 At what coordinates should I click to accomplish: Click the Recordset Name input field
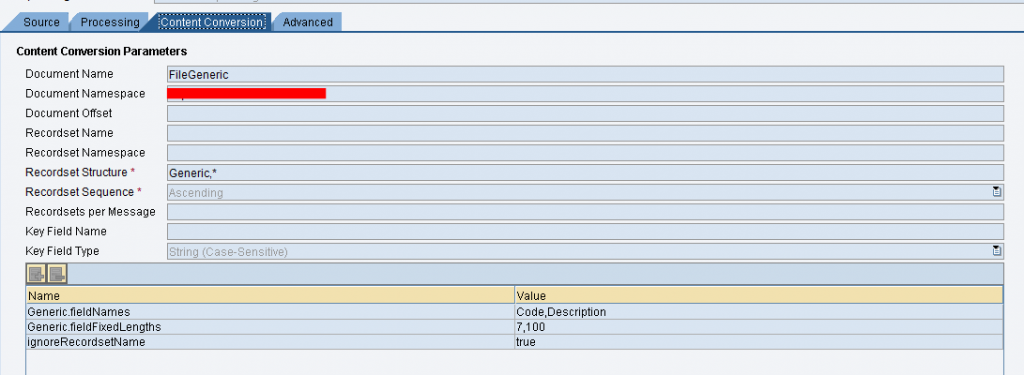(x=585, y=133)
